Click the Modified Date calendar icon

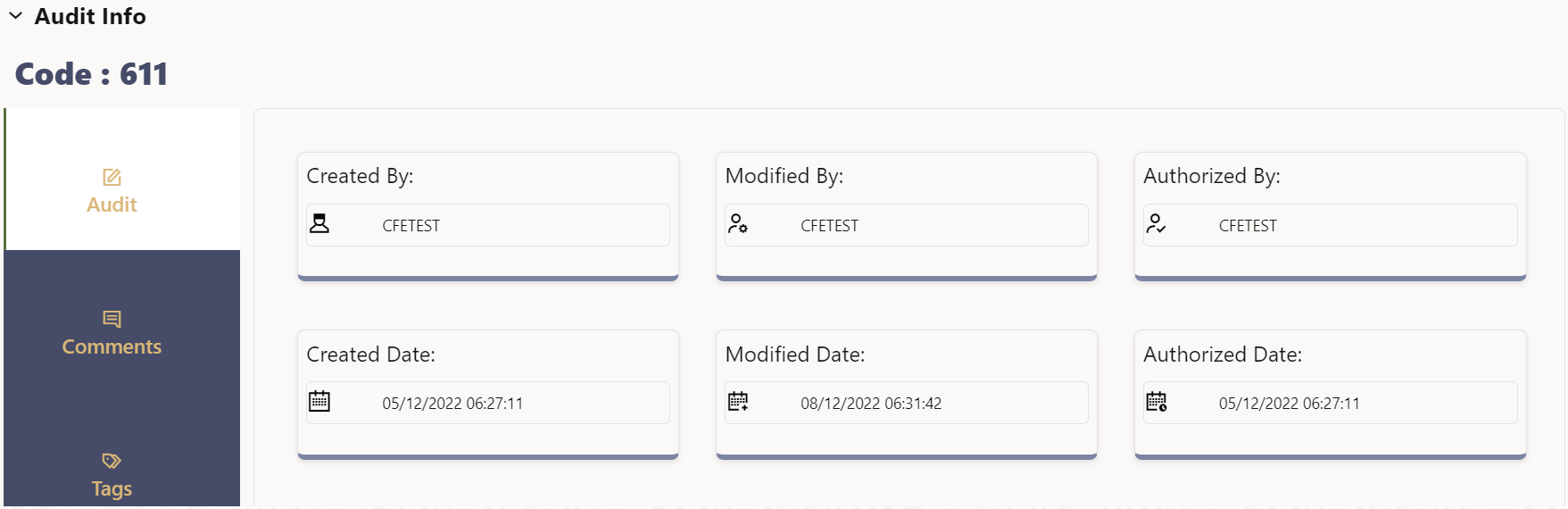(738, 402)
